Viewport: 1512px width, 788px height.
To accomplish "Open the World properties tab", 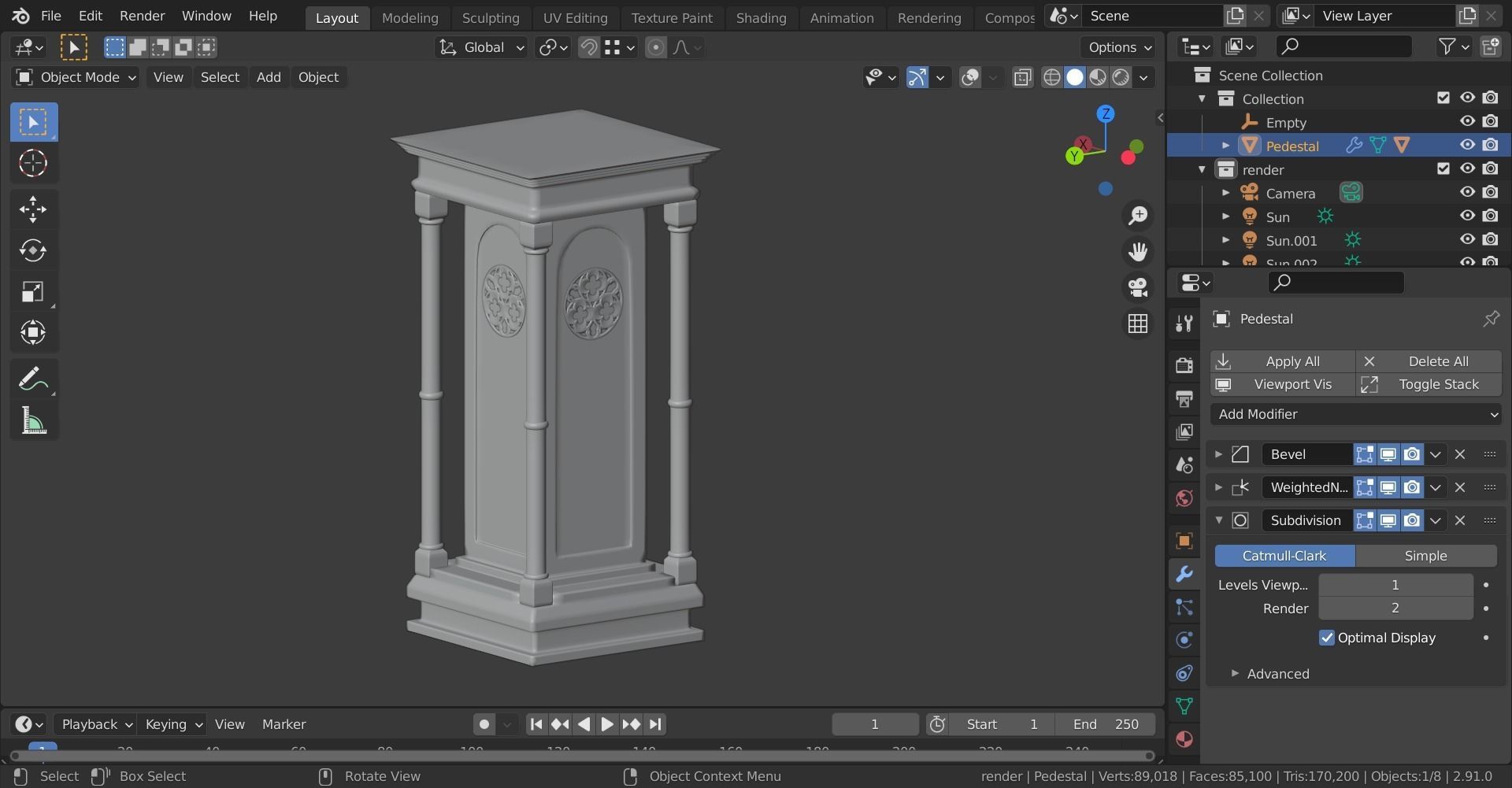I will coord(1184,498).
